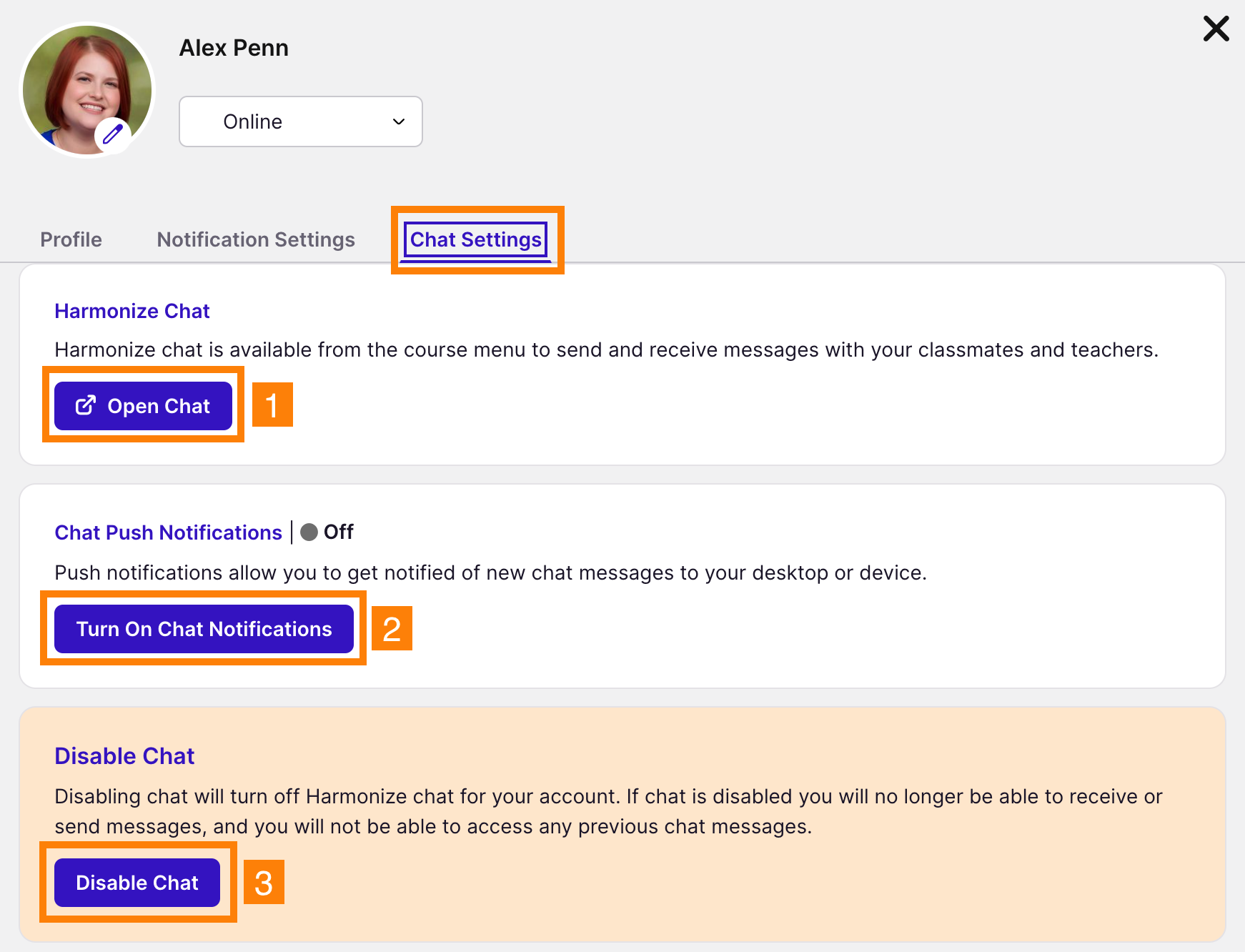1245x952 pixels.
Task: Click the Disable Chat section heading
Action: [x=124, y=756]
